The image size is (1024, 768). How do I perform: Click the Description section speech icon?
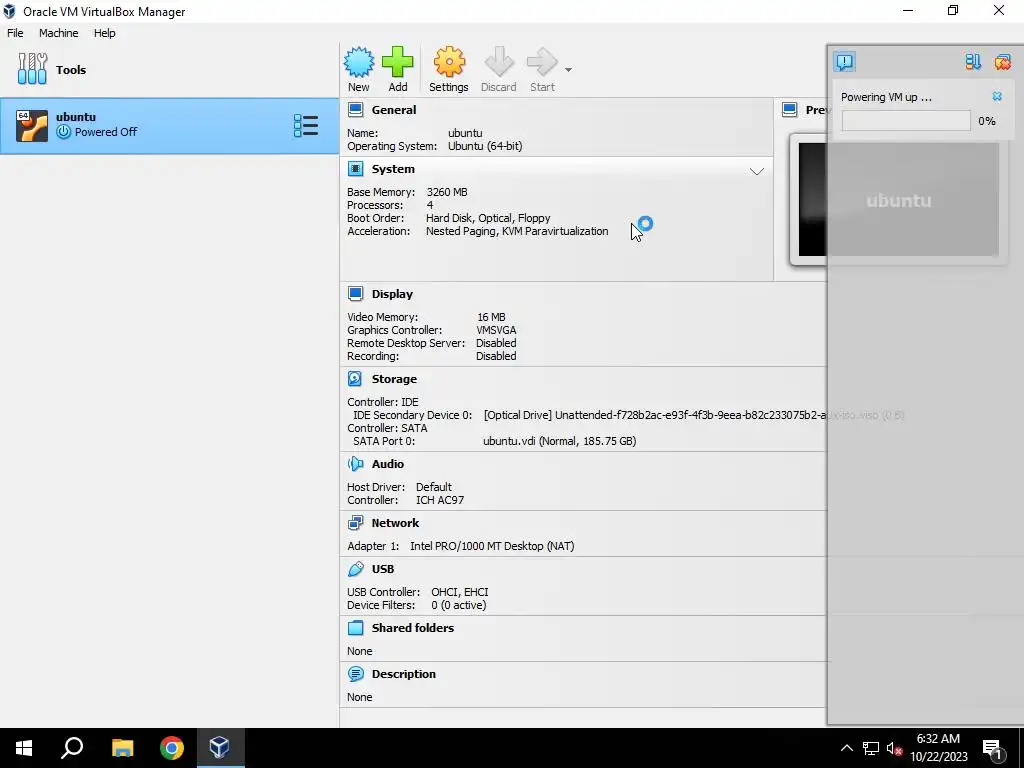pos(355,674)
